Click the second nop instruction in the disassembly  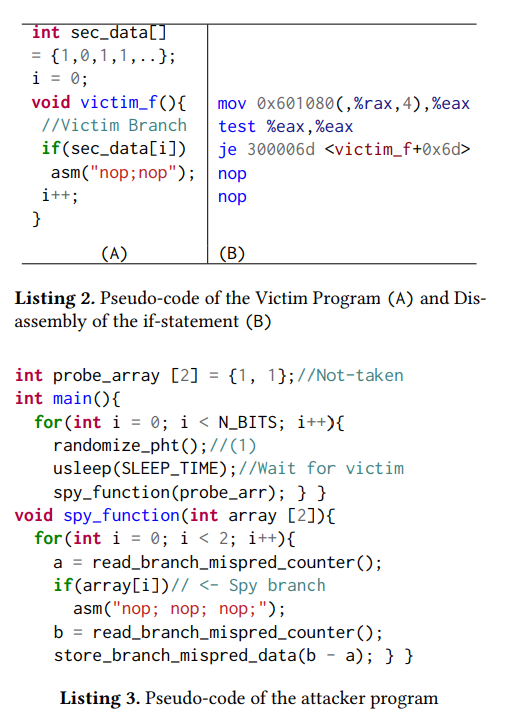(x=232, y=197)
